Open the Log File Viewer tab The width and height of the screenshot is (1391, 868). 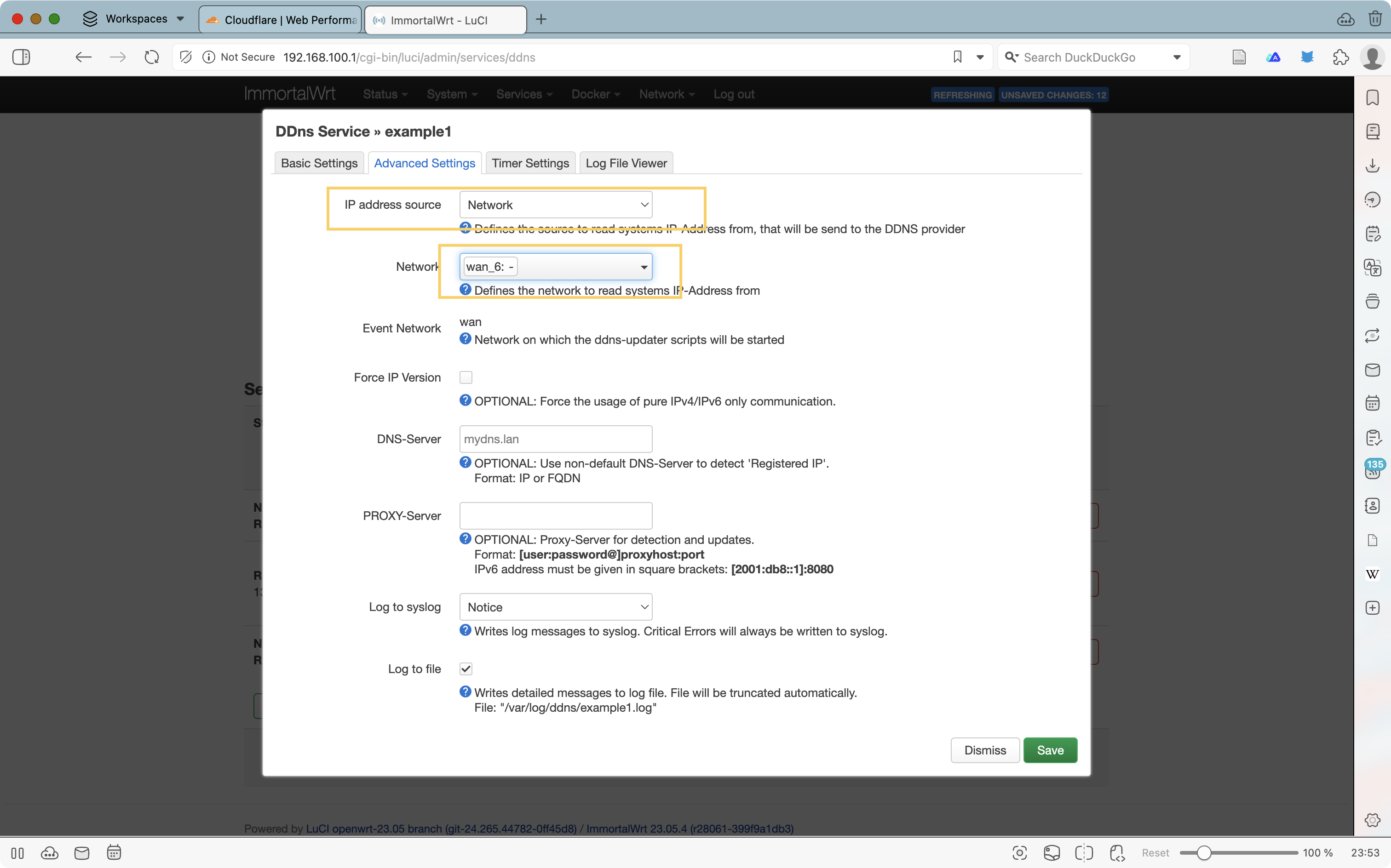click(x=626, y=163)
